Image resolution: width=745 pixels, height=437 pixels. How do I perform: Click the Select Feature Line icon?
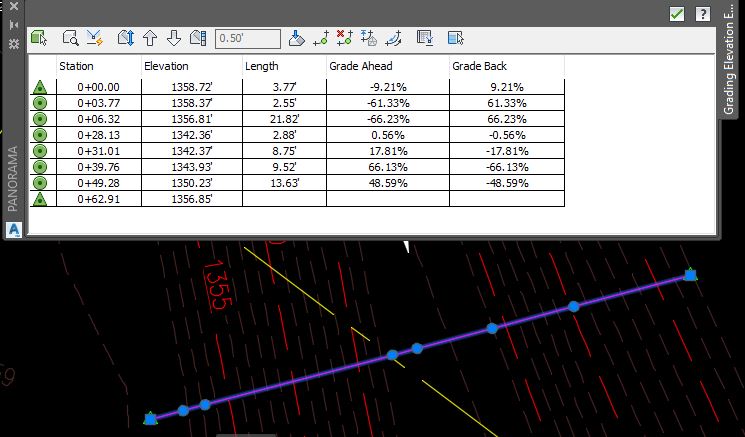(x=39, y=38)
